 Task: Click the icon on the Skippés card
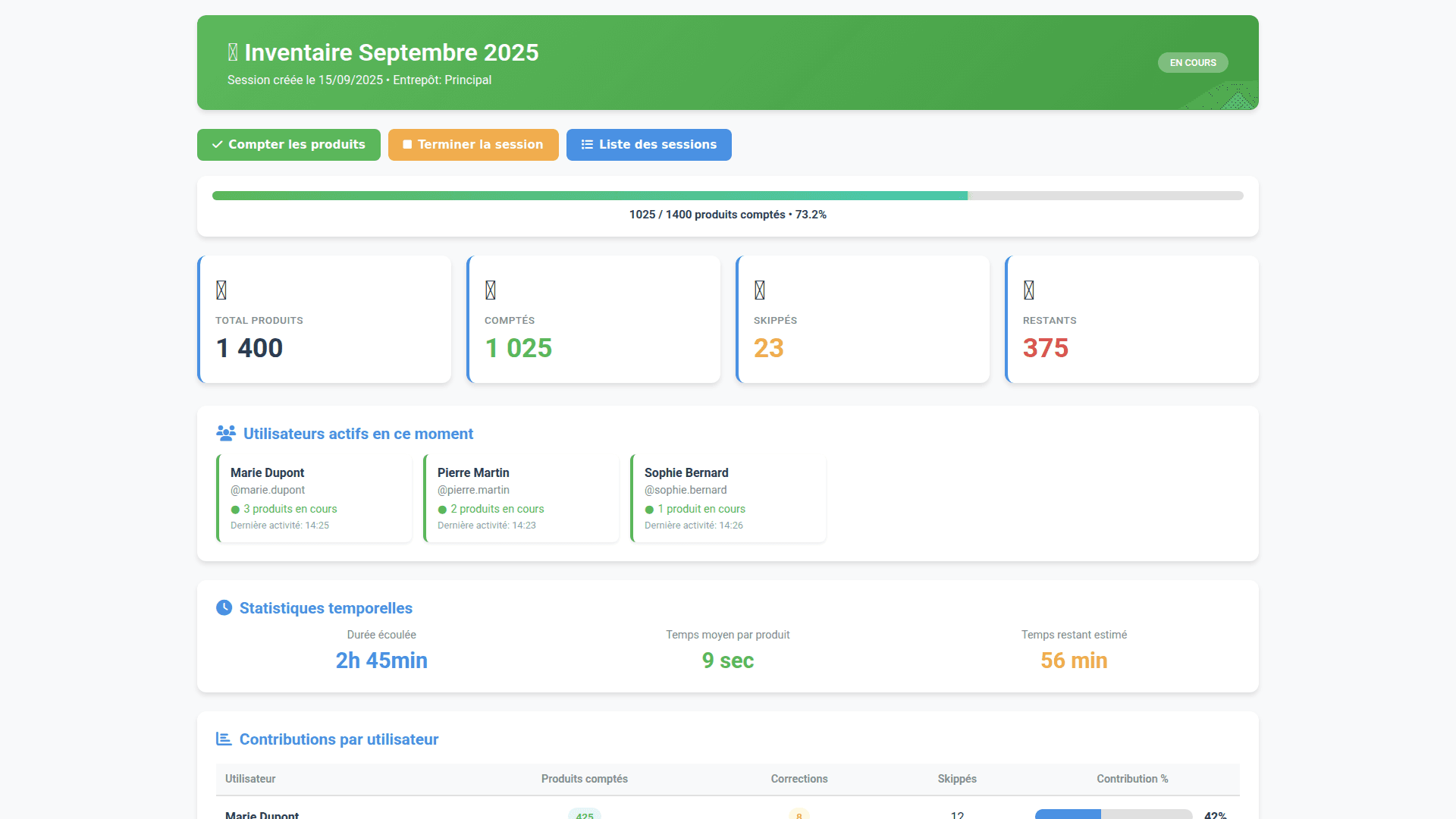[x=759, y=289]
